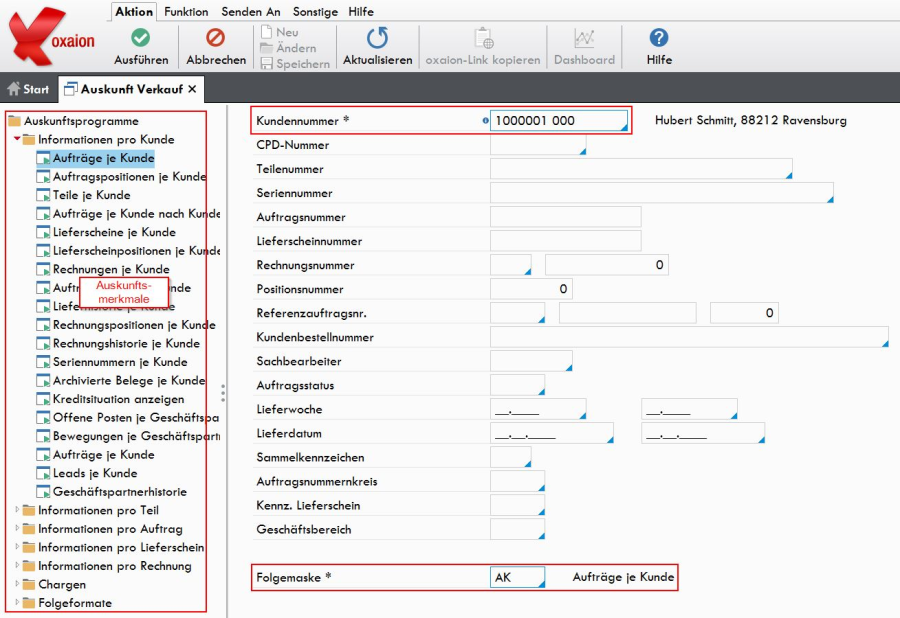Click the first Lieferdatum date field
Screen dimensions: 900x618
pos(552,433)
